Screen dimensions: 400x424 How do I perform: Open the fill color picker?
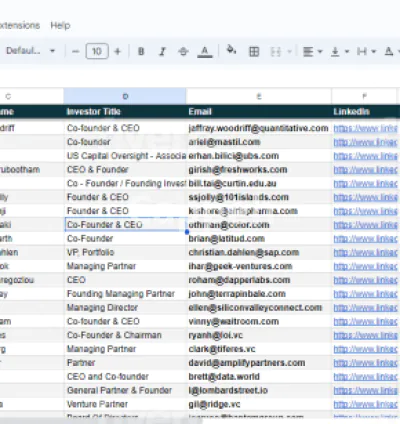click(x=231, y=50)
